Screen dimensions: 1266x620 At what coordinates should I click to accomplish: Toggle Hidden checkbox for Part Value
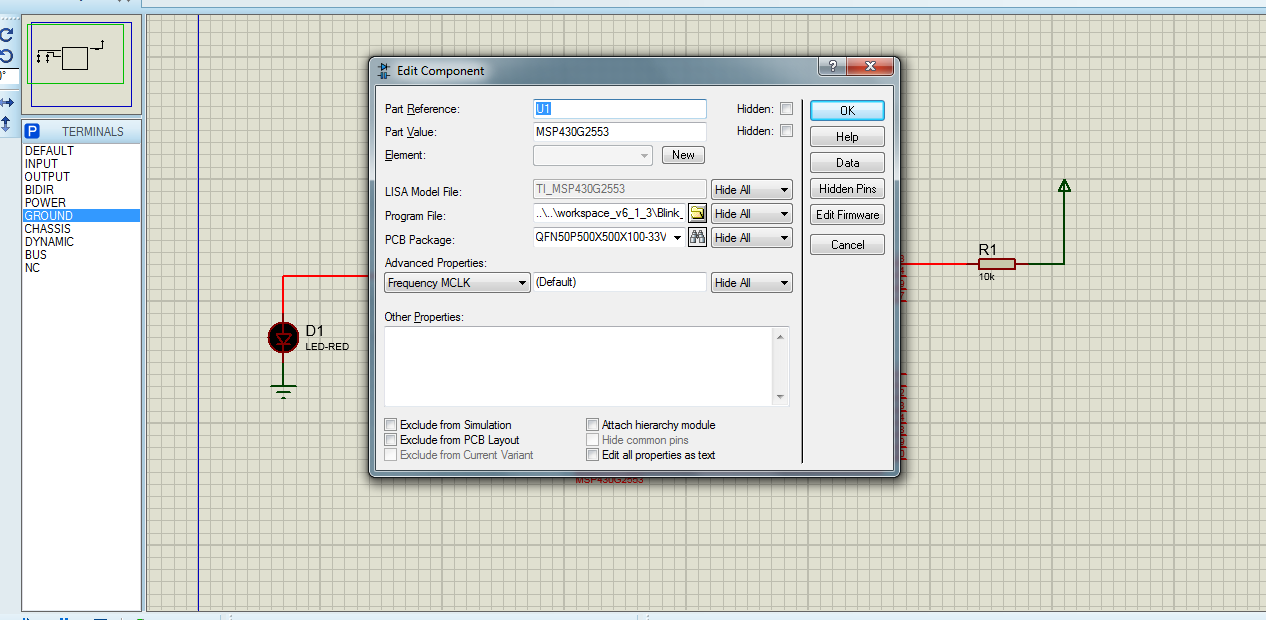point(786,131)
